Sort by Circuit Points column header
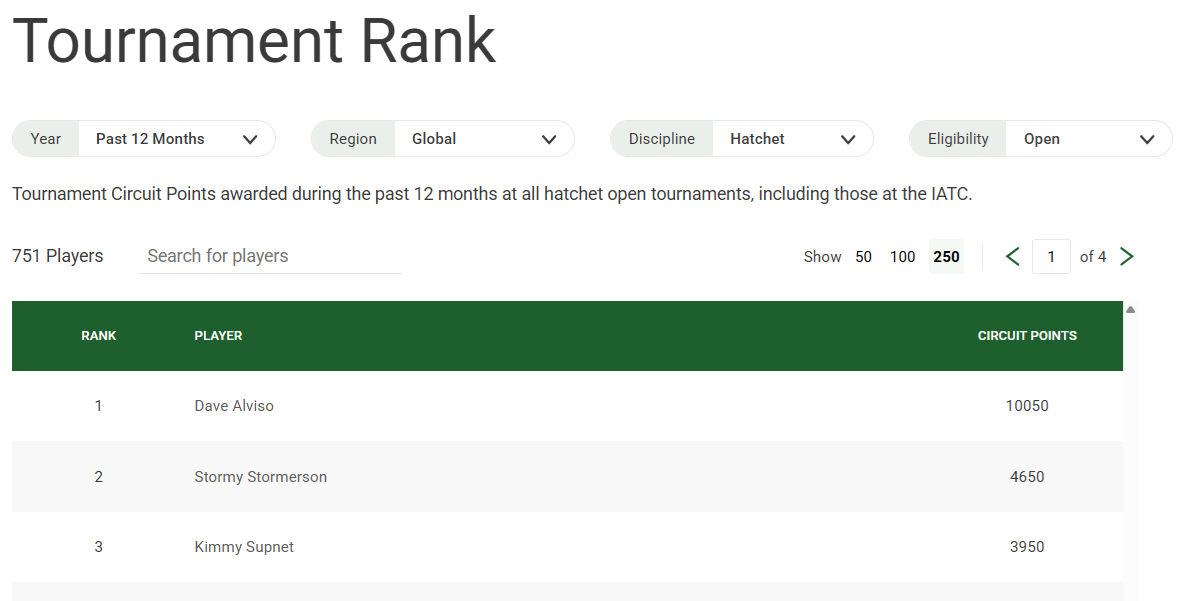Viewport: 1182px width, 601px height. tap(1027, 336)
